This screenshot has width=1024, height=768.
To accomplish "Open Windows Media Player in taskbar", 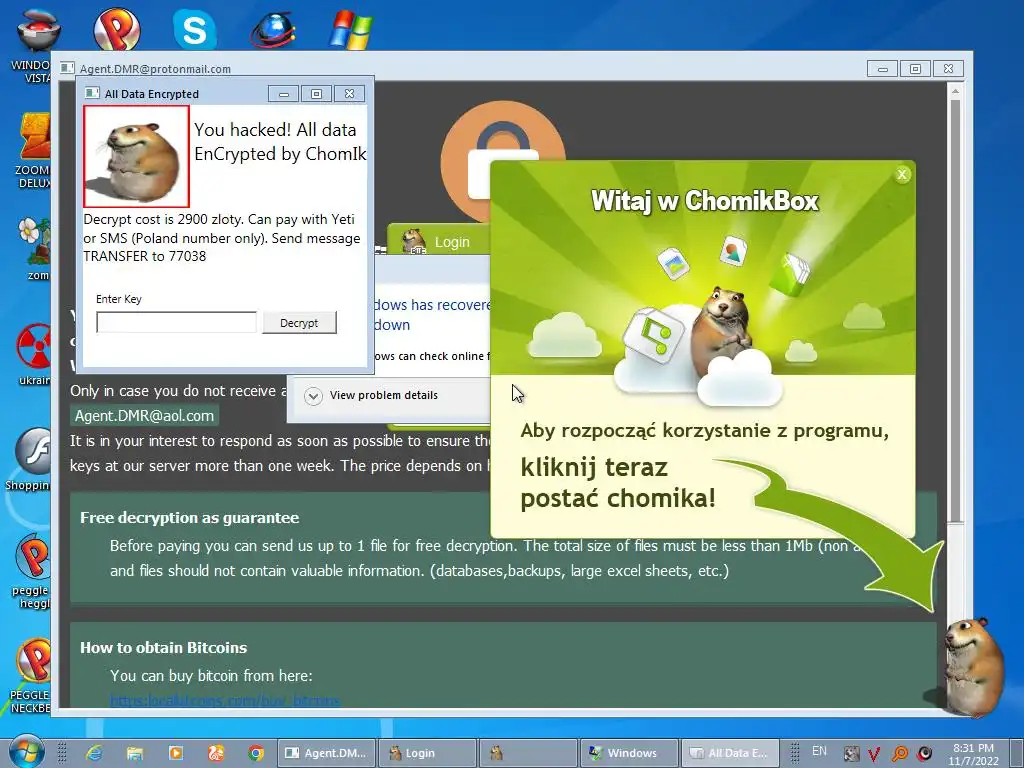I will [x=176, y=753].
